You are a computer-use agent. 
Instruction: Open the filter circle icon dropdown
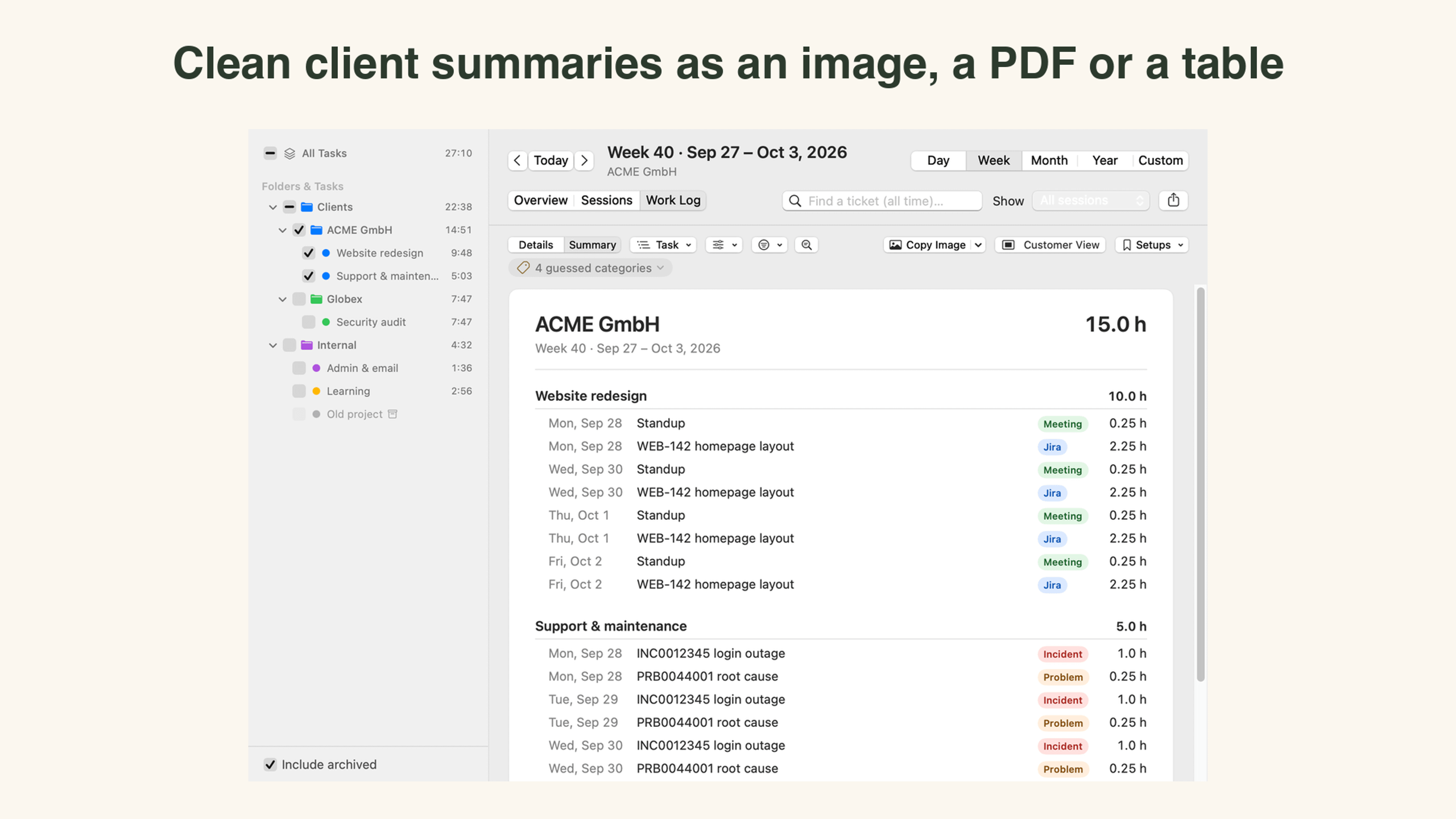[770, 245]
